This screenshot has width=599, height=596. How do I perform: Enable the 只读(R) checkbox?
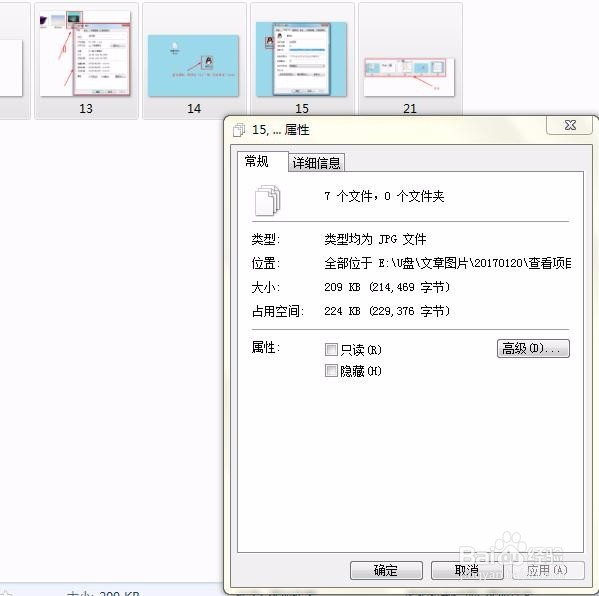[x=331, y=349]
